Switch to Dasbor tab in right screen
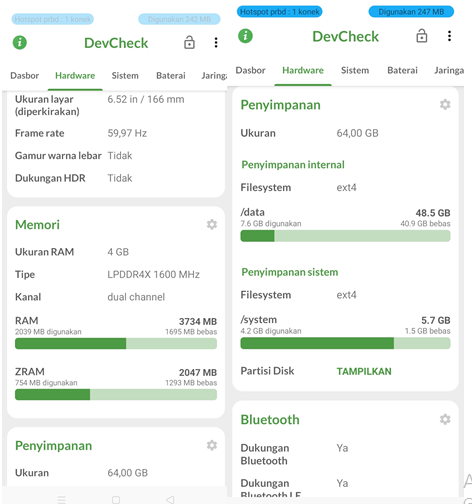This screenshot has width=472, height=504. 250,70
